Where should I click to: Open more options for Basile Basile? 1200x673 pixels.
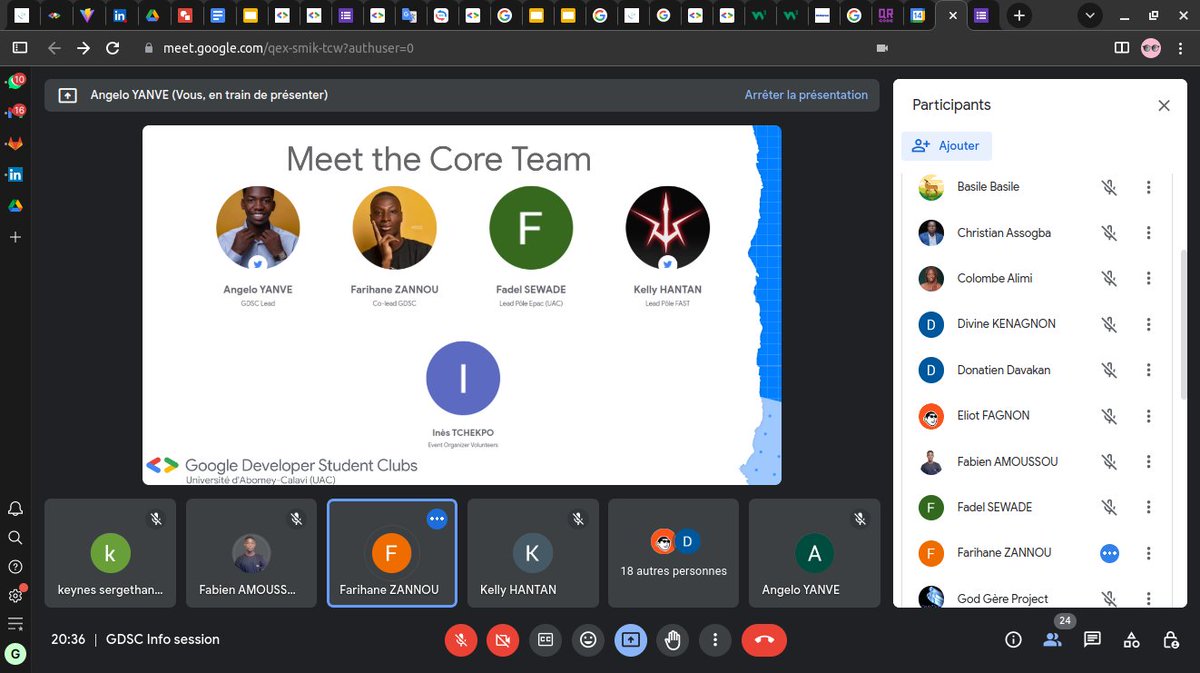(x=1149, y=187)
